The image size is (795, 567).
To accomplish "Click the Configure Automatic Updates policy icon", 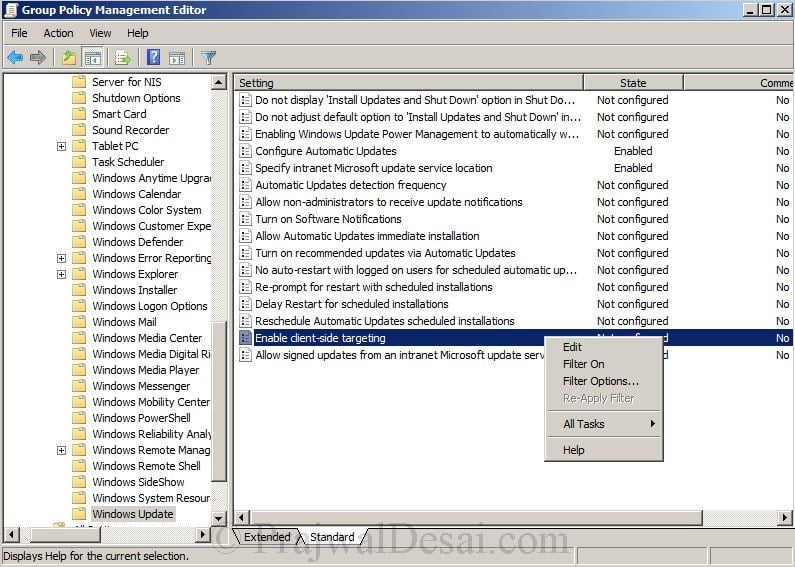I will coord(245,151).
